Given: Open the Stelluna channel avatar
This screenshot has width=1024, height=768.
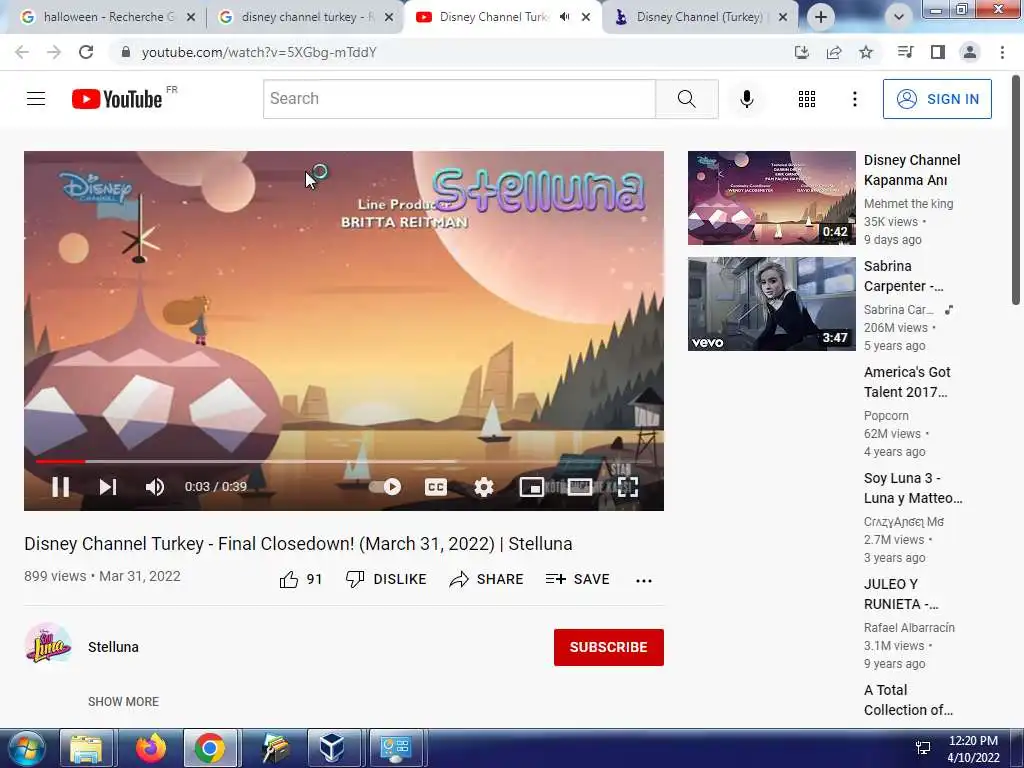Looking at the screenshot, I should tap(48, 645).
